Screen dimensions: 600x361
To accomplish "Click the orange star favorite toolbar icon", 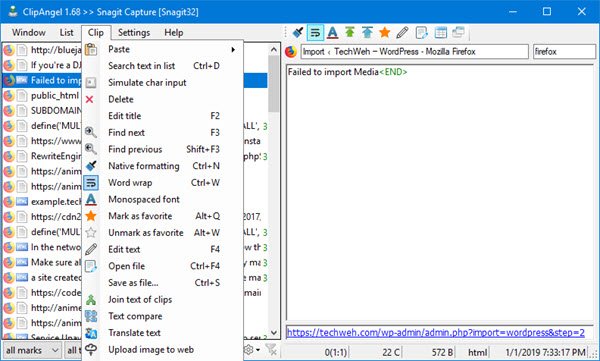I will (x=385, y=33).
